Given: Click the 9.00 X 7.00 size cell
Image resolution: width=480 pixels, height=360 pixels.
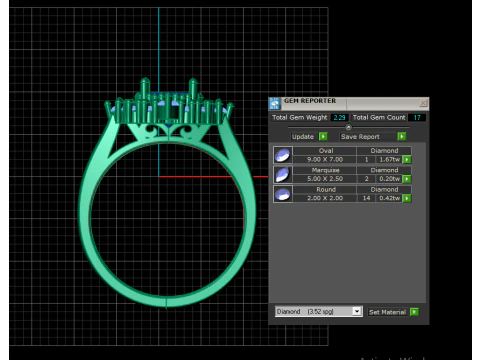Looking at the screenshot, I should point(325,160).
